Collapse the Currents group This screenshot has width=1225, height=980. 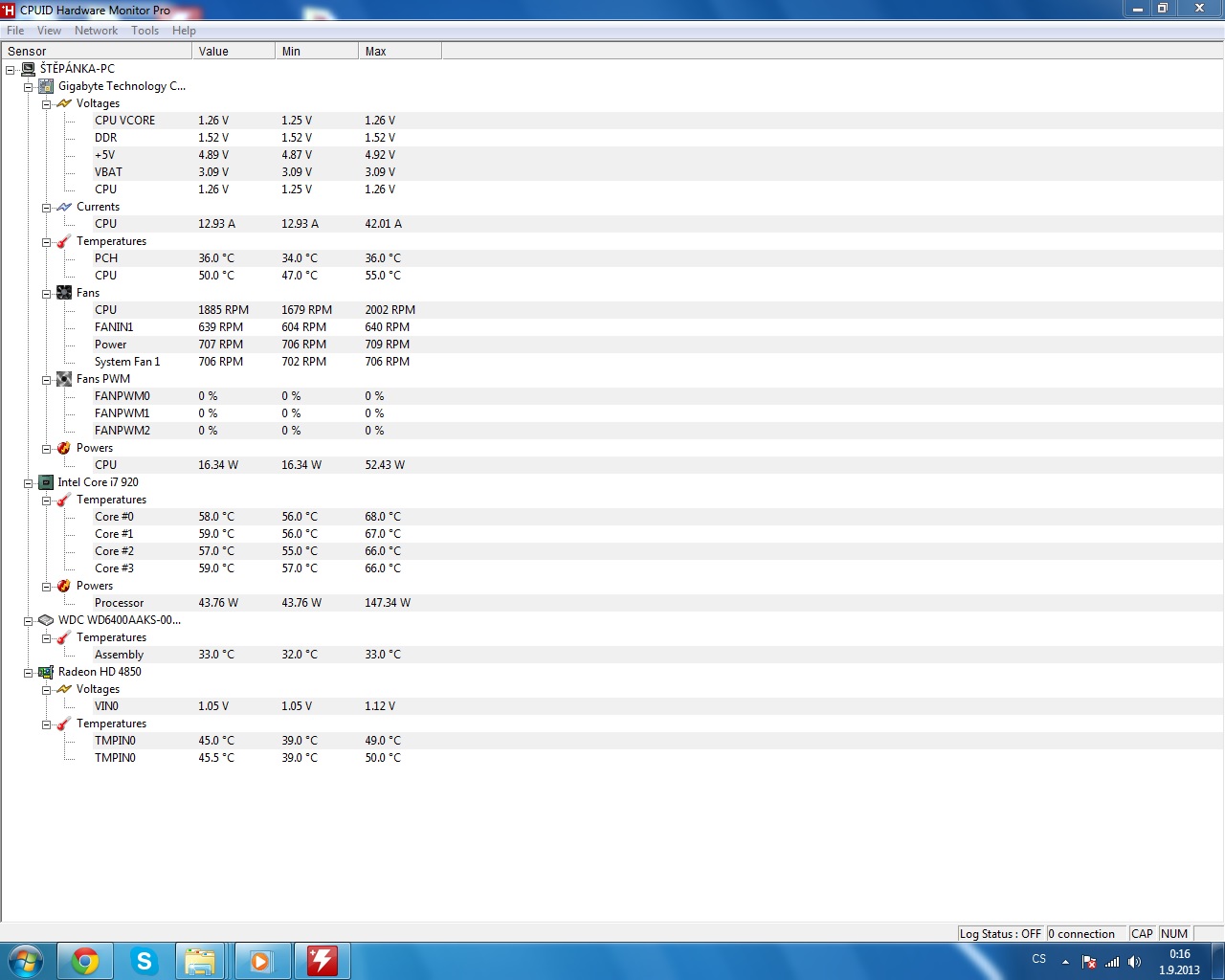46,208
